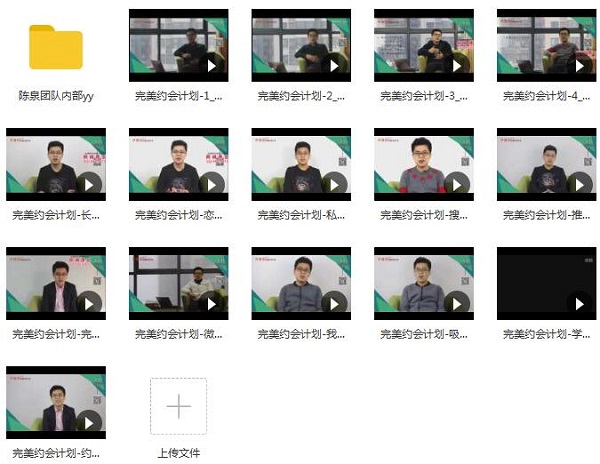Screen dimensions: 600x464
Task: Click the 陈泉团队内部yy folder name text
Action: pyautogui.click(x=56, y=96)
